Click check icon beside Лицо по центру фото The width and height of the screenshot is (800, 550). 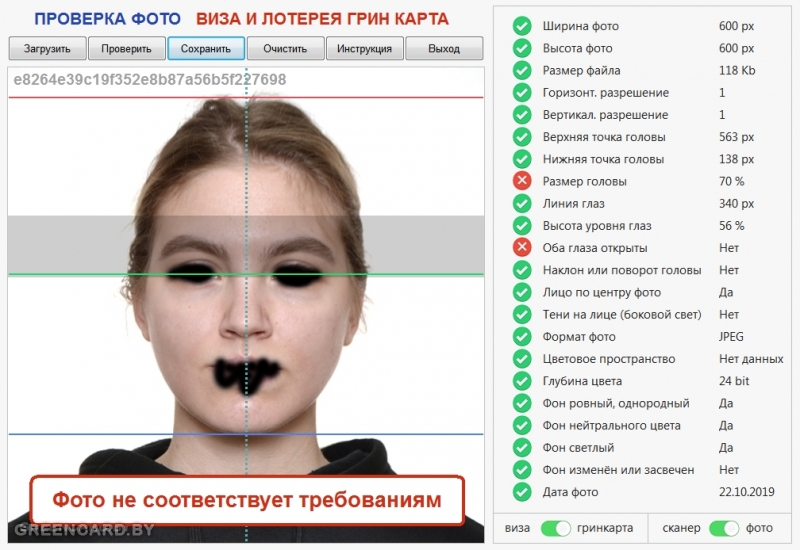[x=522, y=292]
